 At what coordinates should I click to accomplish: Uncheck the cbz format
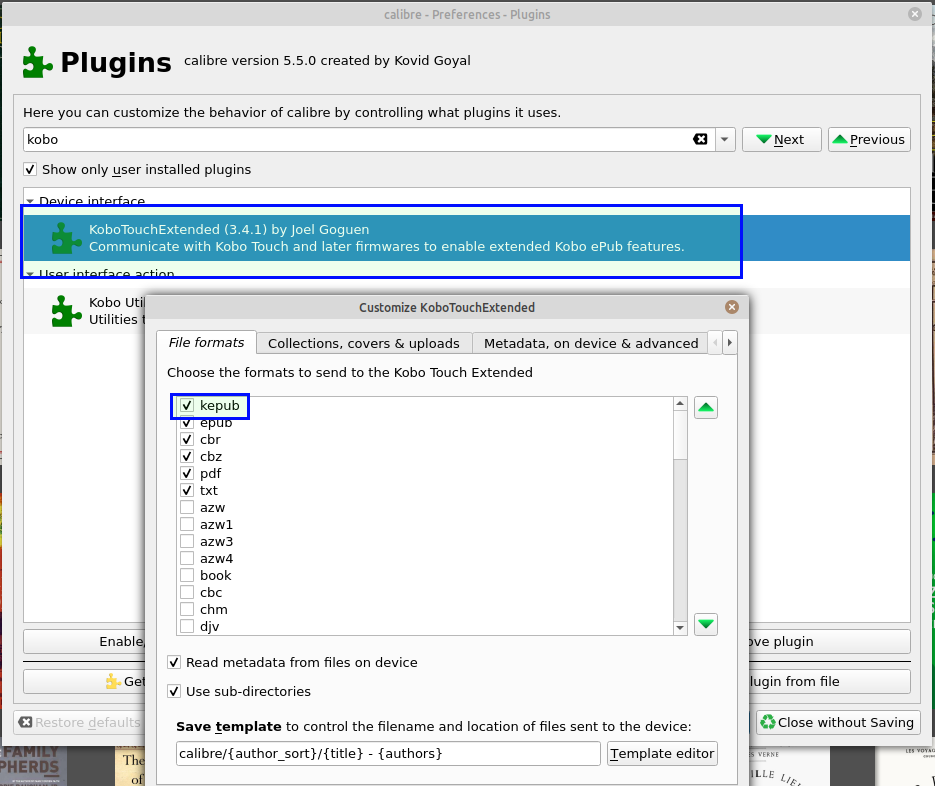(187, 457)
